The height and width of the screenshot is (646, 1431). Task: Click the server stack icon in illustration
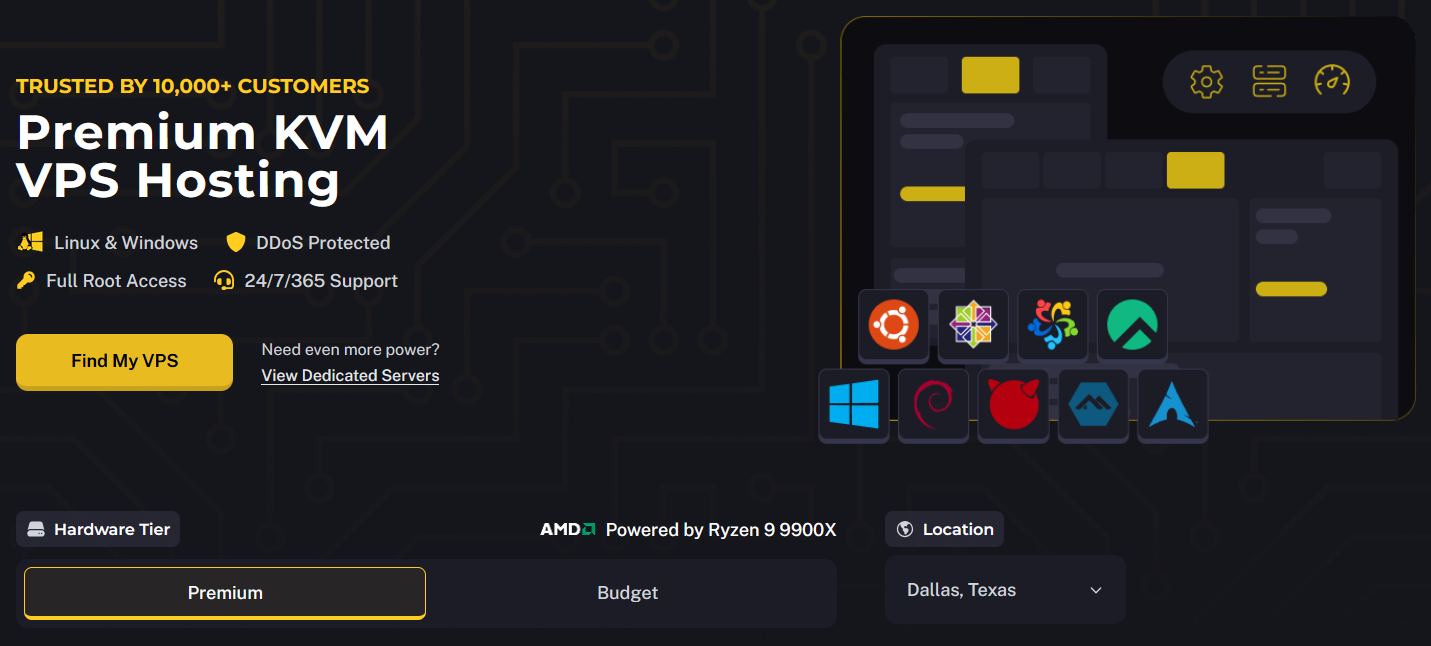tap(1269, 82)
